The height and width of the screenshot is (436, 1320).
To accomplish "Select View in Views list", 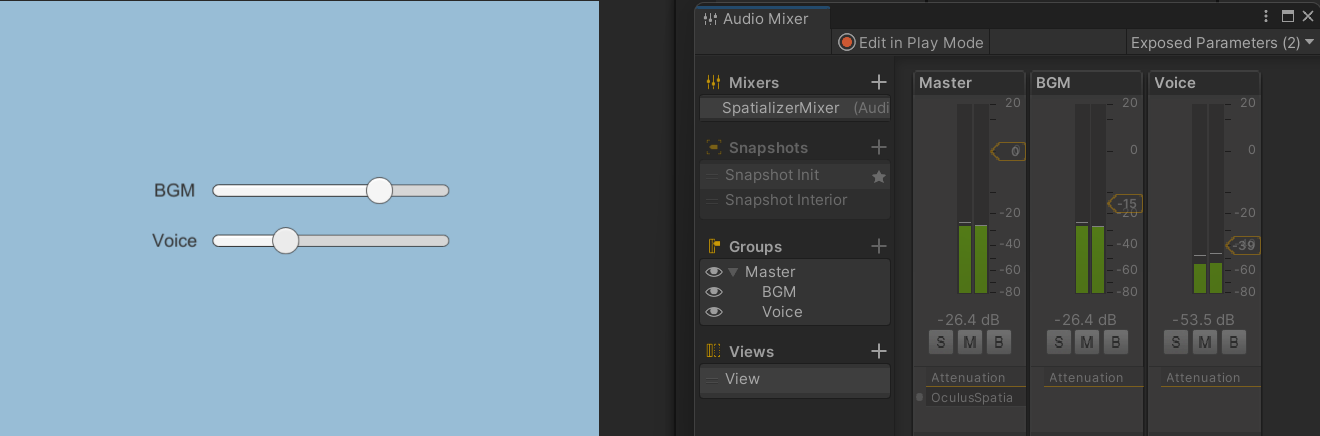I will 795,380.
